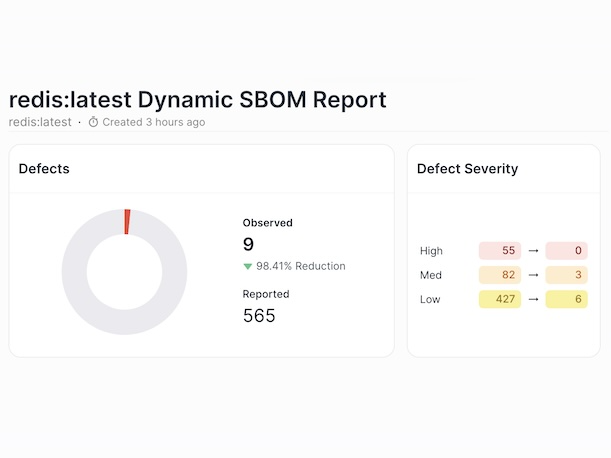611x458 pixels.
Task: Click the Dynamic SBOM Report page title
Action: [x=197, y=99]
